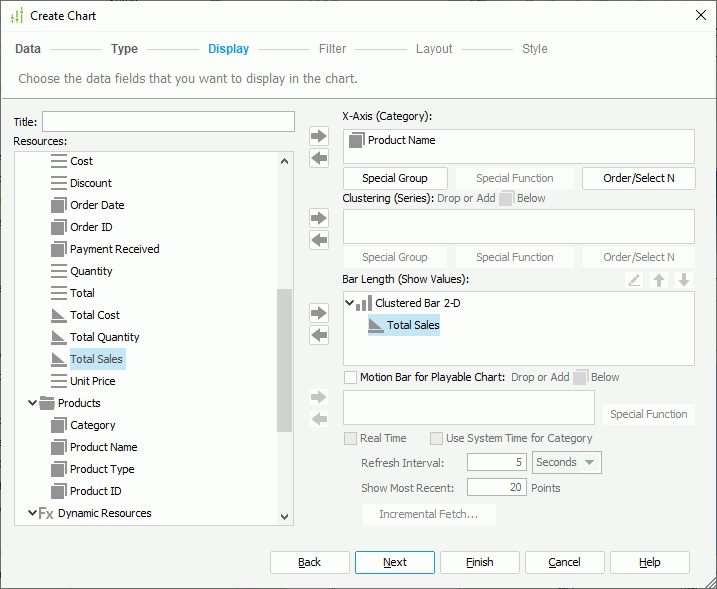The height and width of the screenshot is (589, 717).
Task: Click the Product Name icon in the X-Axis box
Action: point(356,140)
